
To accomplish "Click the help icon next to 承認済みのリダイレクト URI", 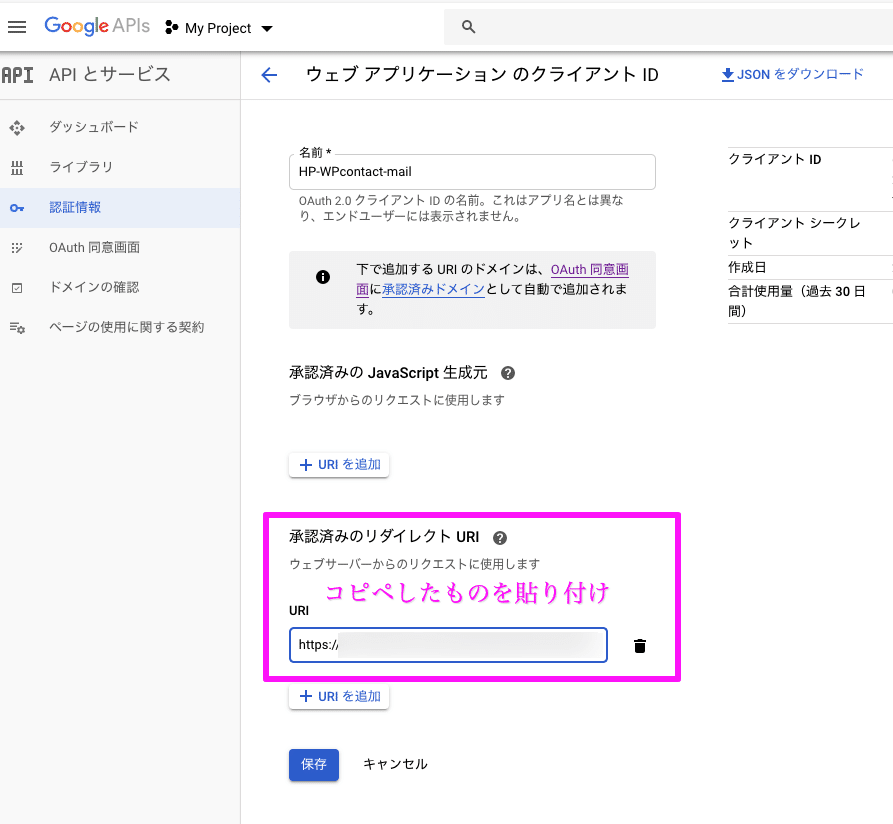I will (x=500, y=537).
